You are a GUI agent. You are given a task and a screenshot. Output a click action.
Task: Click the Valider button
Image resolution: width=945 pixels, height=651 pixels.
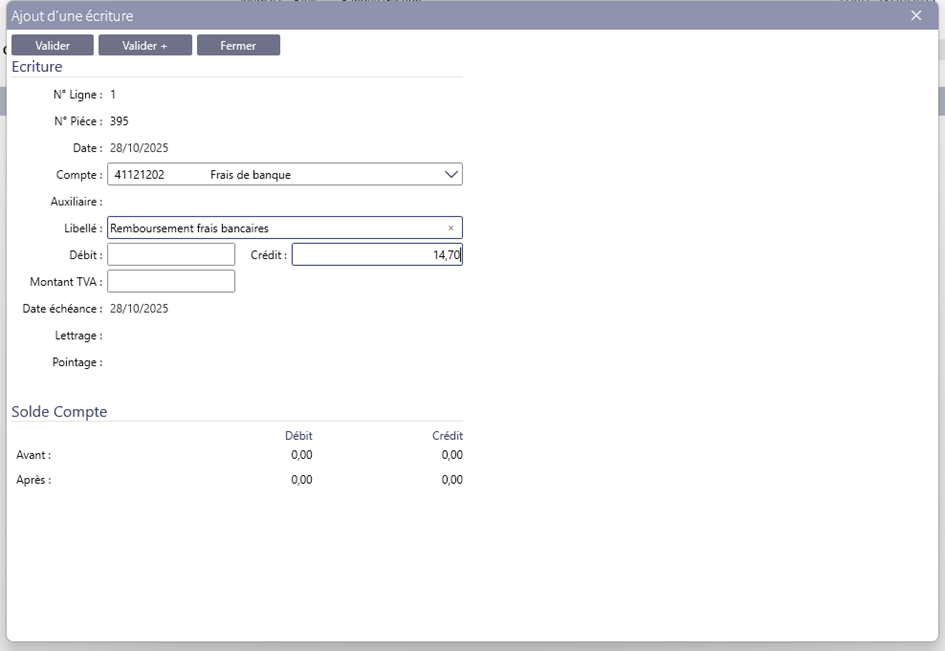coord(52,46)
